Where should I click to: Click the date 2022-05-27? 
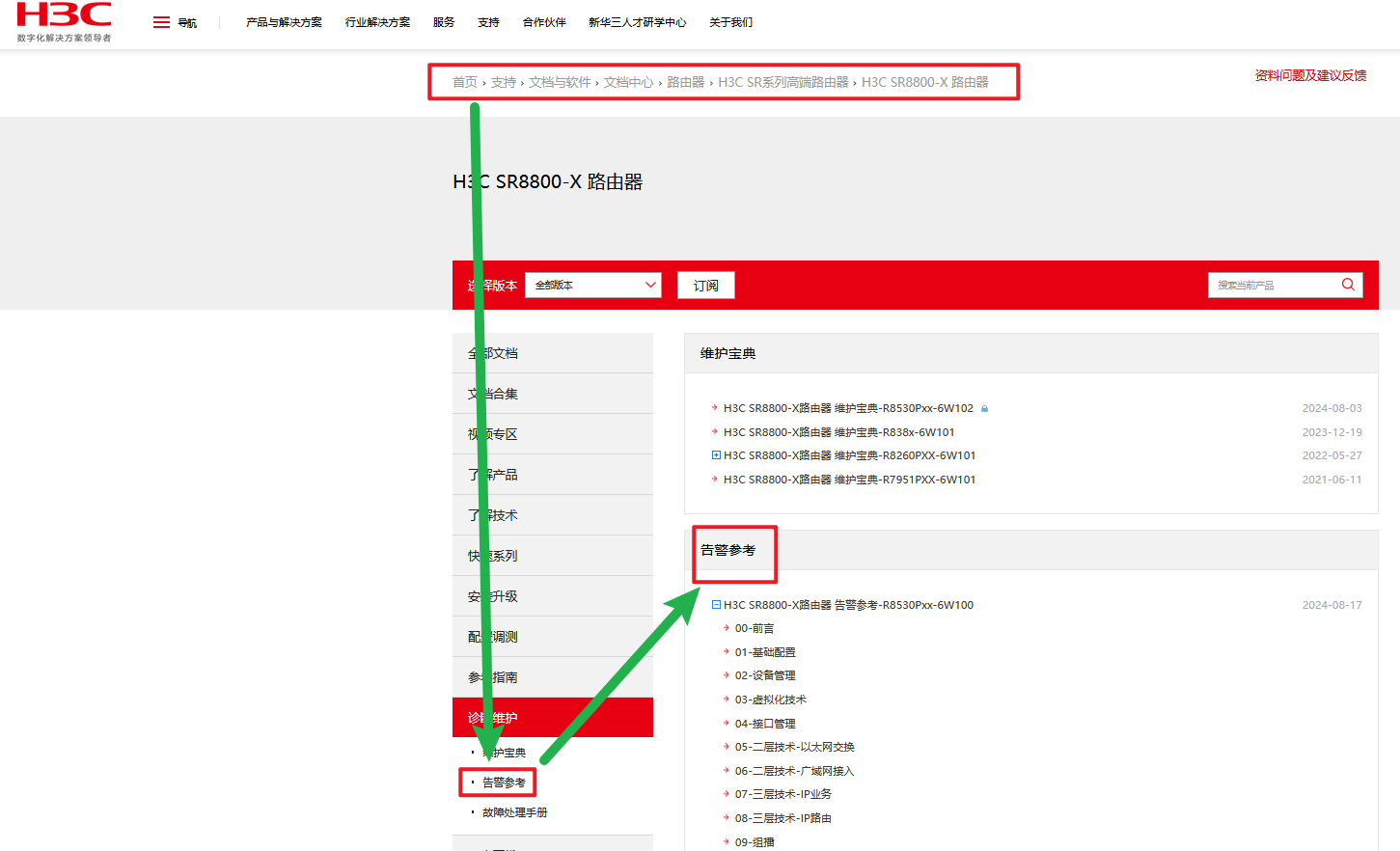[x=1331, y=455]
